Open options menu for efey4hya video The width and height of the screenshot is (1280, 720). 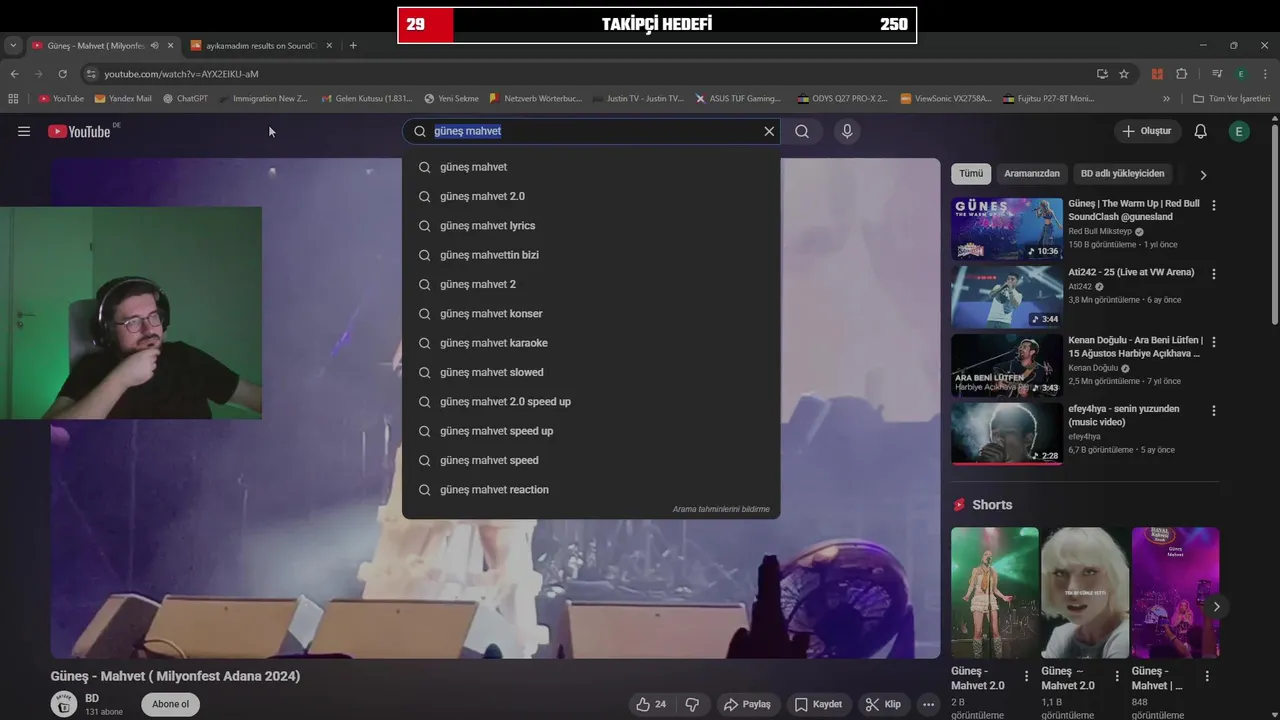click(x=1214, y=410)
